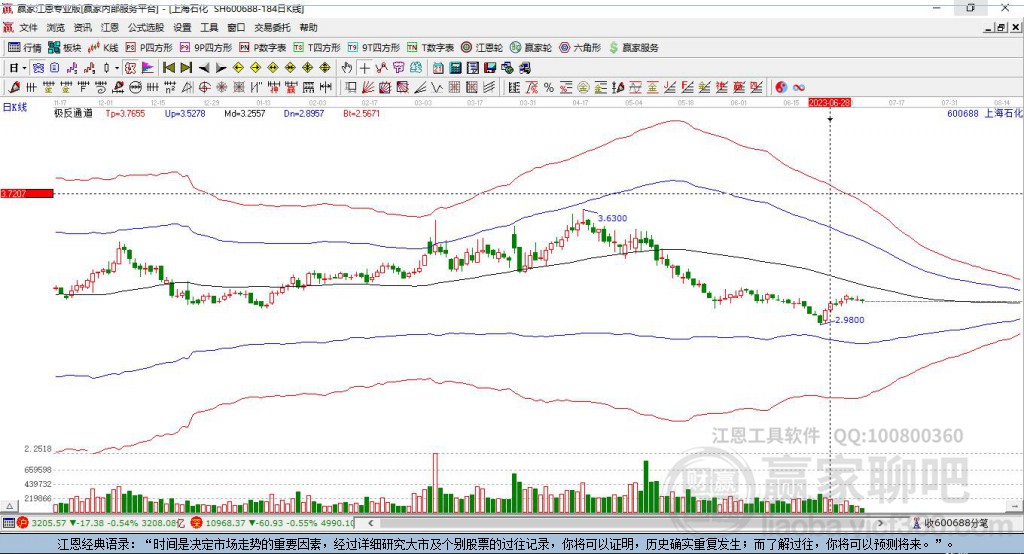1024x554 pixels.
Task: Click the 600688 上海石化 stock label
Action: pos(985,113)
